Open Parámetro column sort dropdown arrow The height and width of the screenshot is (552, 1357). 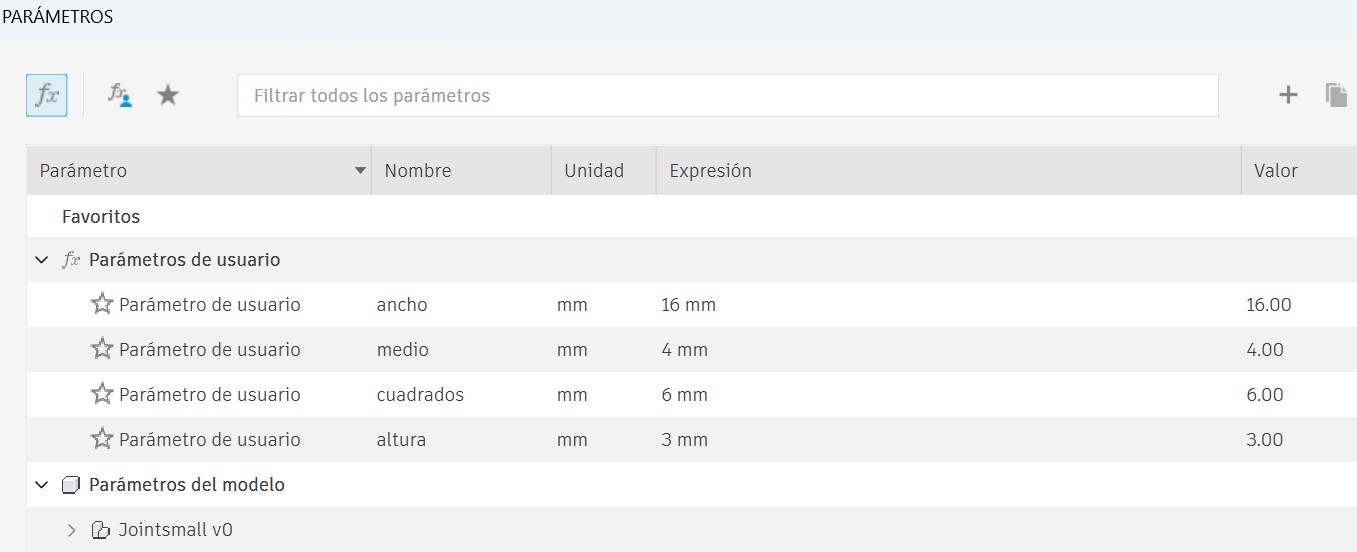(x=360, y=171)
